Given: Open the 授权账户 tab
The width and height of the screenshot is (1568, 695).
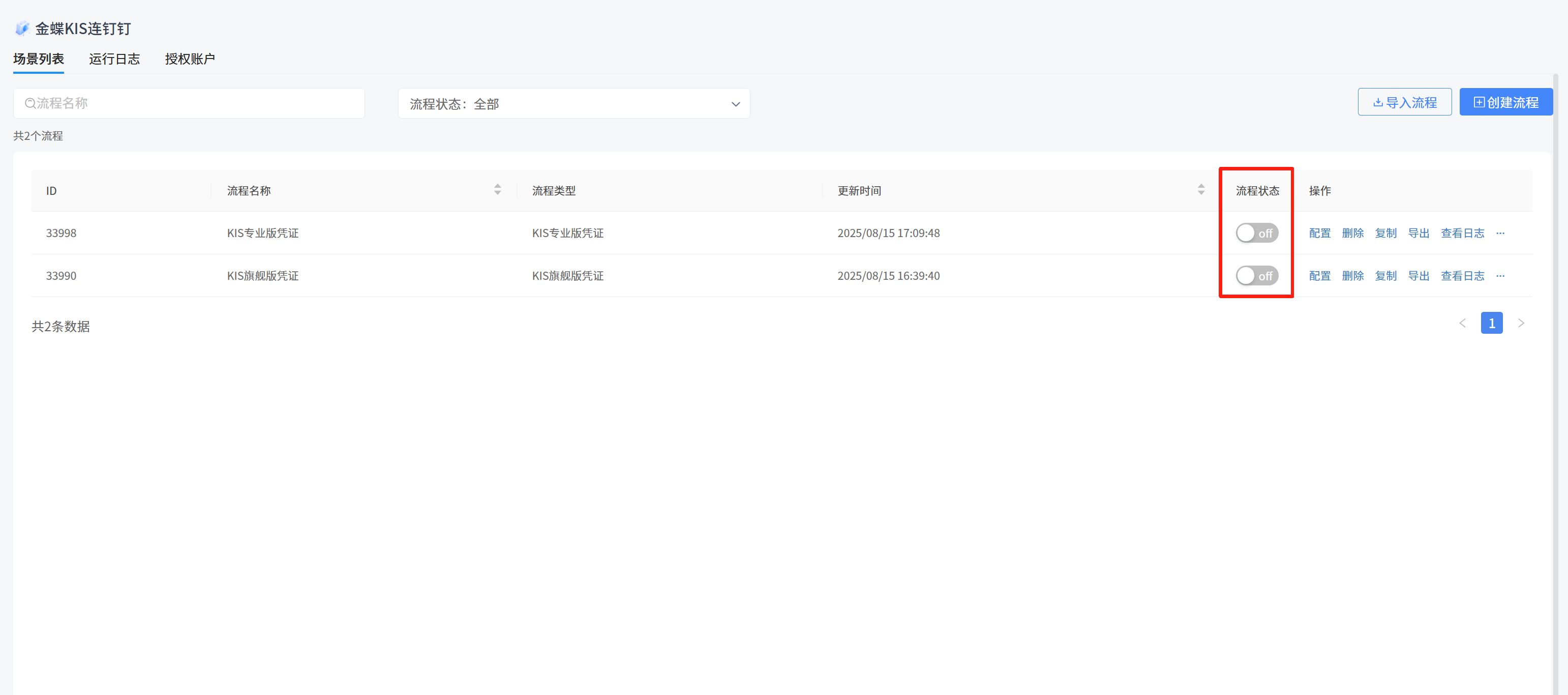Looking at the screenshot, I should pyautogui.click(x=190, y=59).
